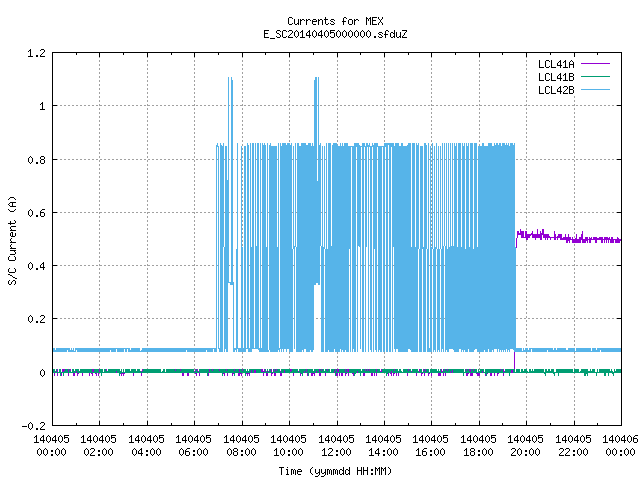
Task: Click the y-axis label 'S/C Current (A)'
Action: tap(12, 241)
